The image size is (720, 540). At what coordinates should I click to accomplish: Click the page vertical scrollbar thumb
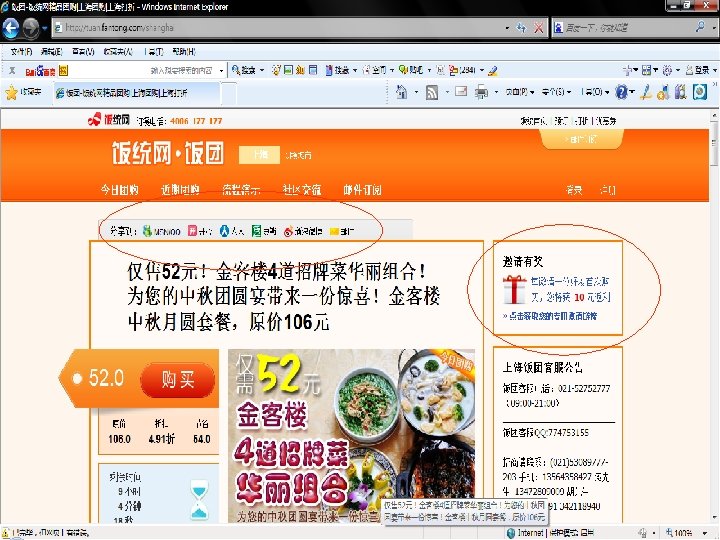coord(714,144)
